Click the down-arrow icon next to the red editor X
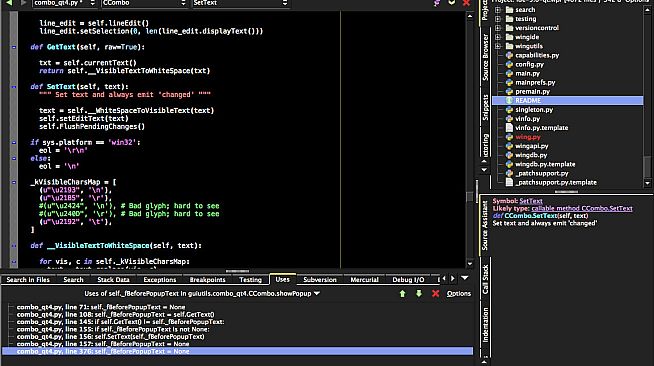 click(x=452, y=3)
